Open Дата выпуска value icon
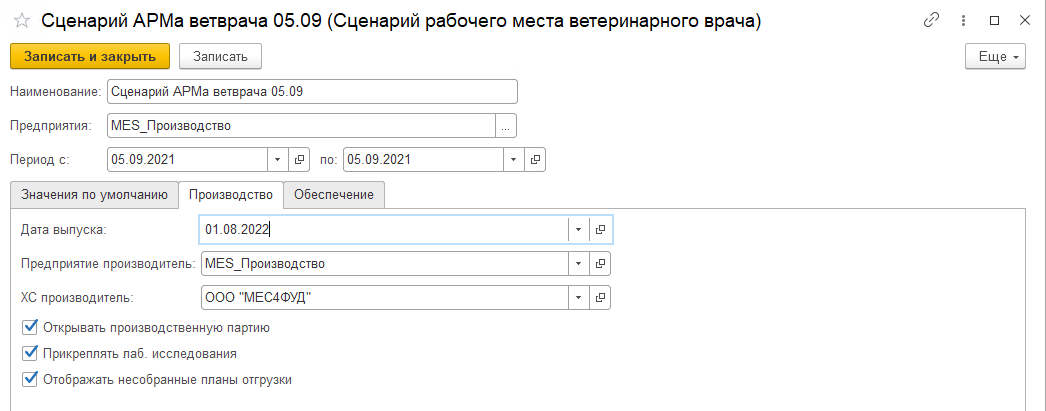Viewport: 1046px width, 411px height. [600, 229]
